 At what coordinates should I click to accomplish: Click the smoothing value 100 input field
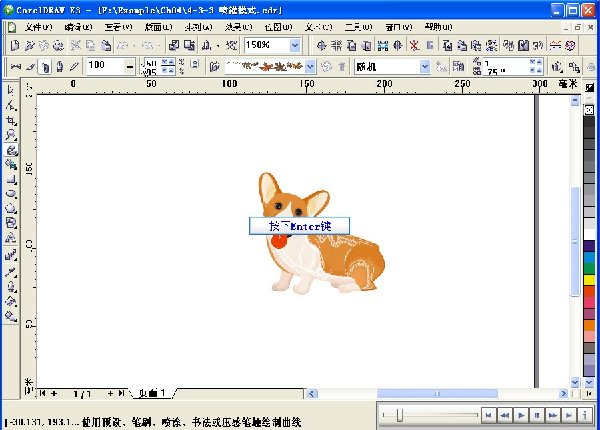click(105, 67)
